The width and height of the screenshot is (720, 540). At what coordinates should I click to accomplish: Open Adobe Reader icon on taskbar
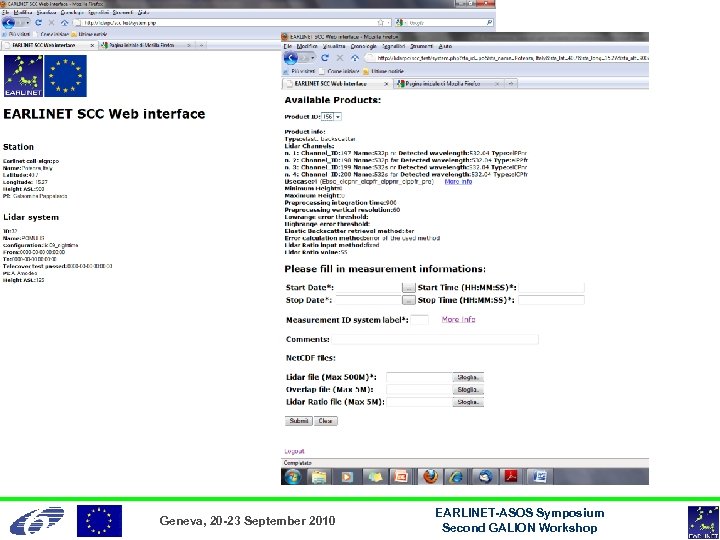[x=512, y=477]
